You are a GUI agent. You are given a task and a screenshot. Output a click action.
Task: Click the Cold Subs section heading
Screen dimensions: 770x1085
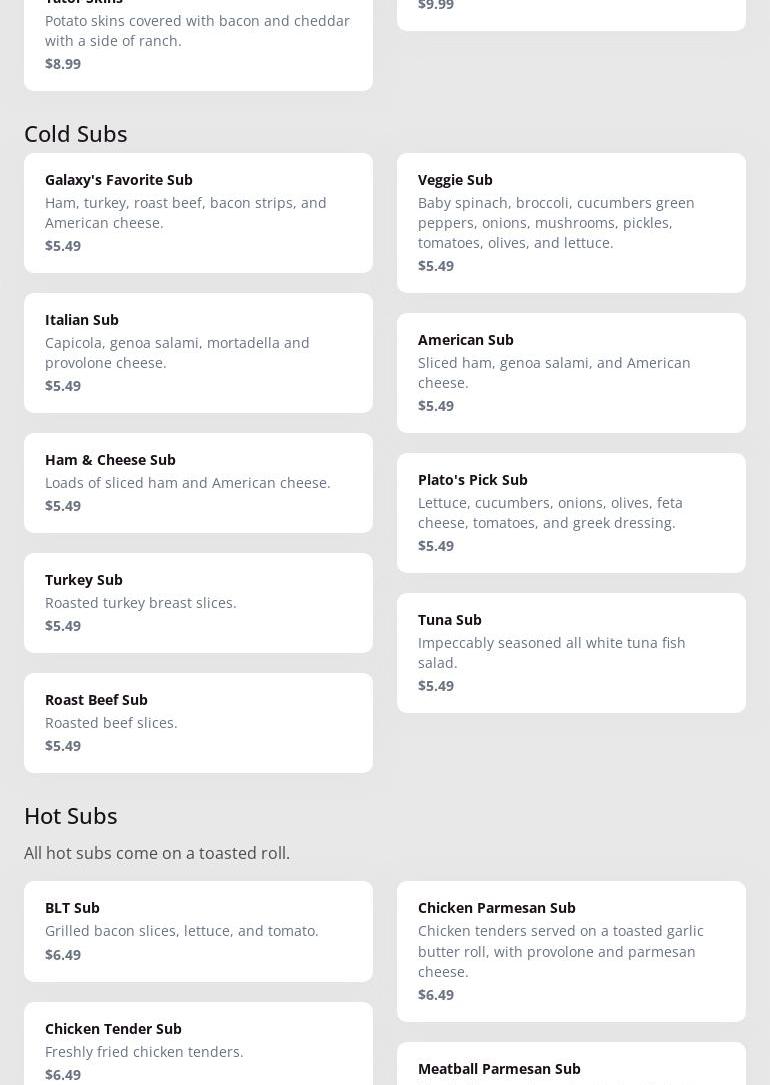[76, 133]
